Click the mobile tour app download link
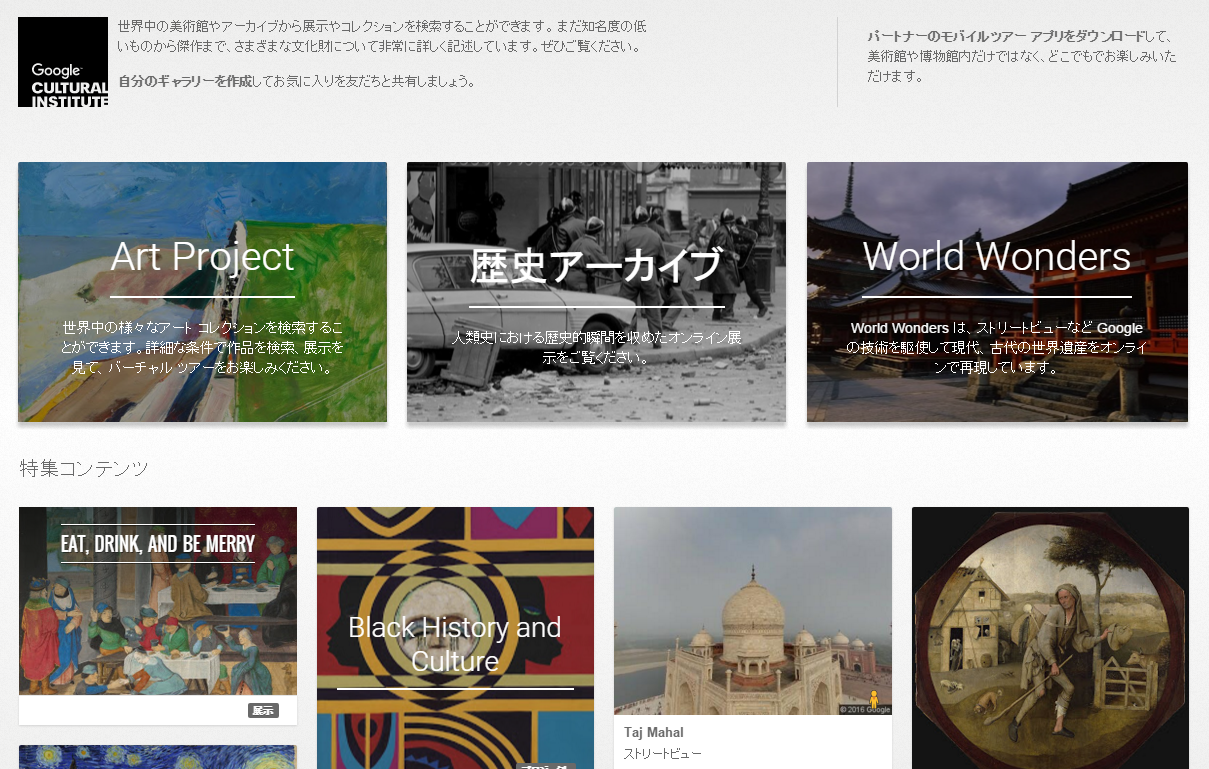Viewport: 1209px width, 769px height. point(1005,36)
